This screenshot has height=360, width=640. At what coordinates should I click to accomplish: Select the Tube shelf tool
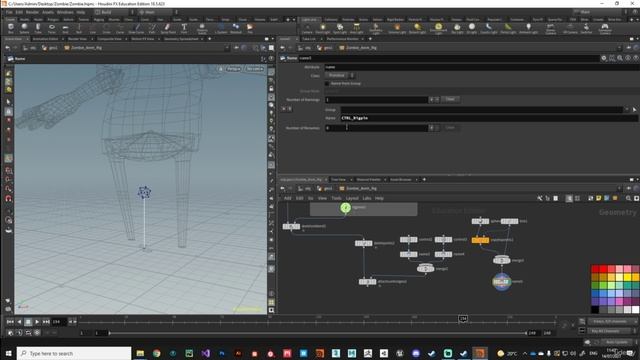(38, 28)
